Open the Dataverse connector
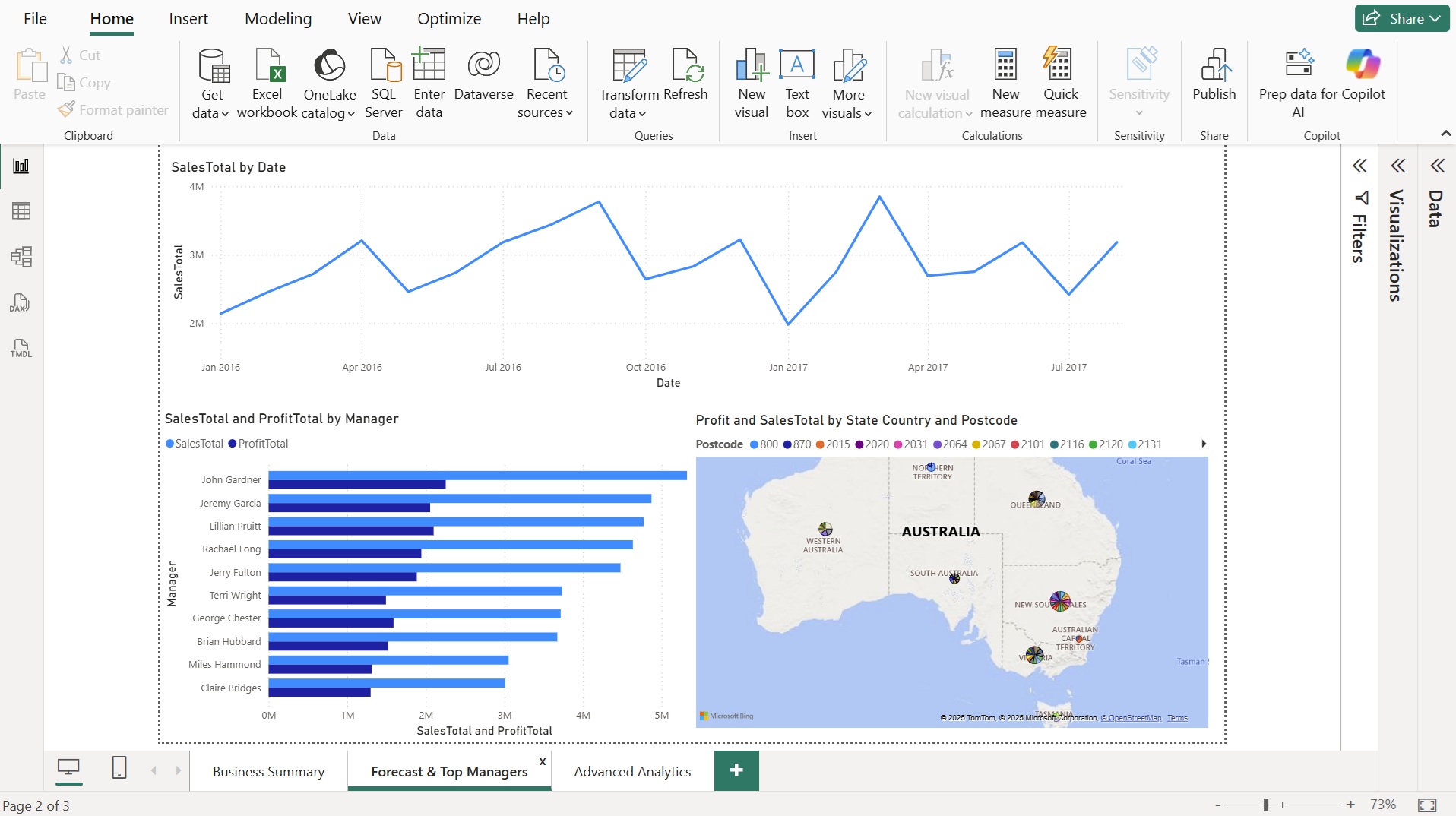The height and width of the screenshot is (816, 1456). pos(484,80)
